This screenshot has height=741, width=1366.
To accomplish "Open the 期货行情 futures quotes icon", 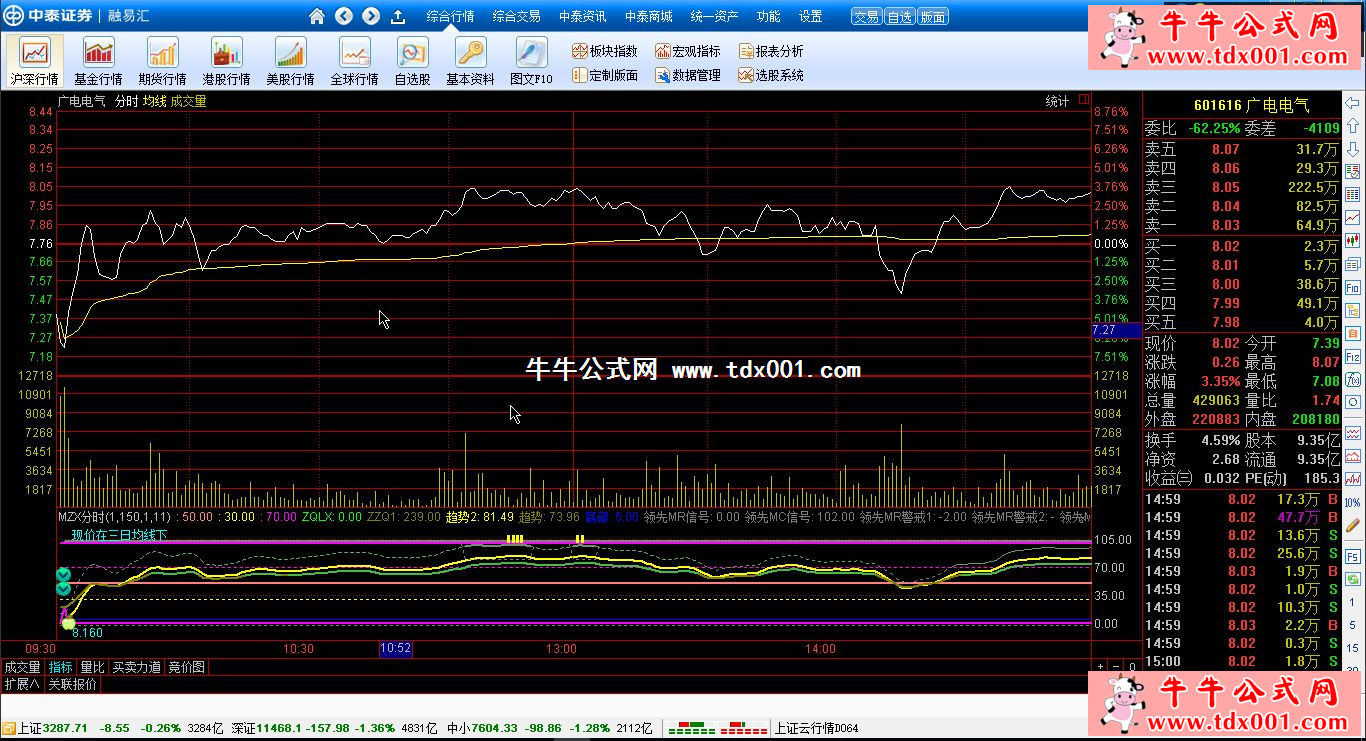I will [x=162, y=61].
